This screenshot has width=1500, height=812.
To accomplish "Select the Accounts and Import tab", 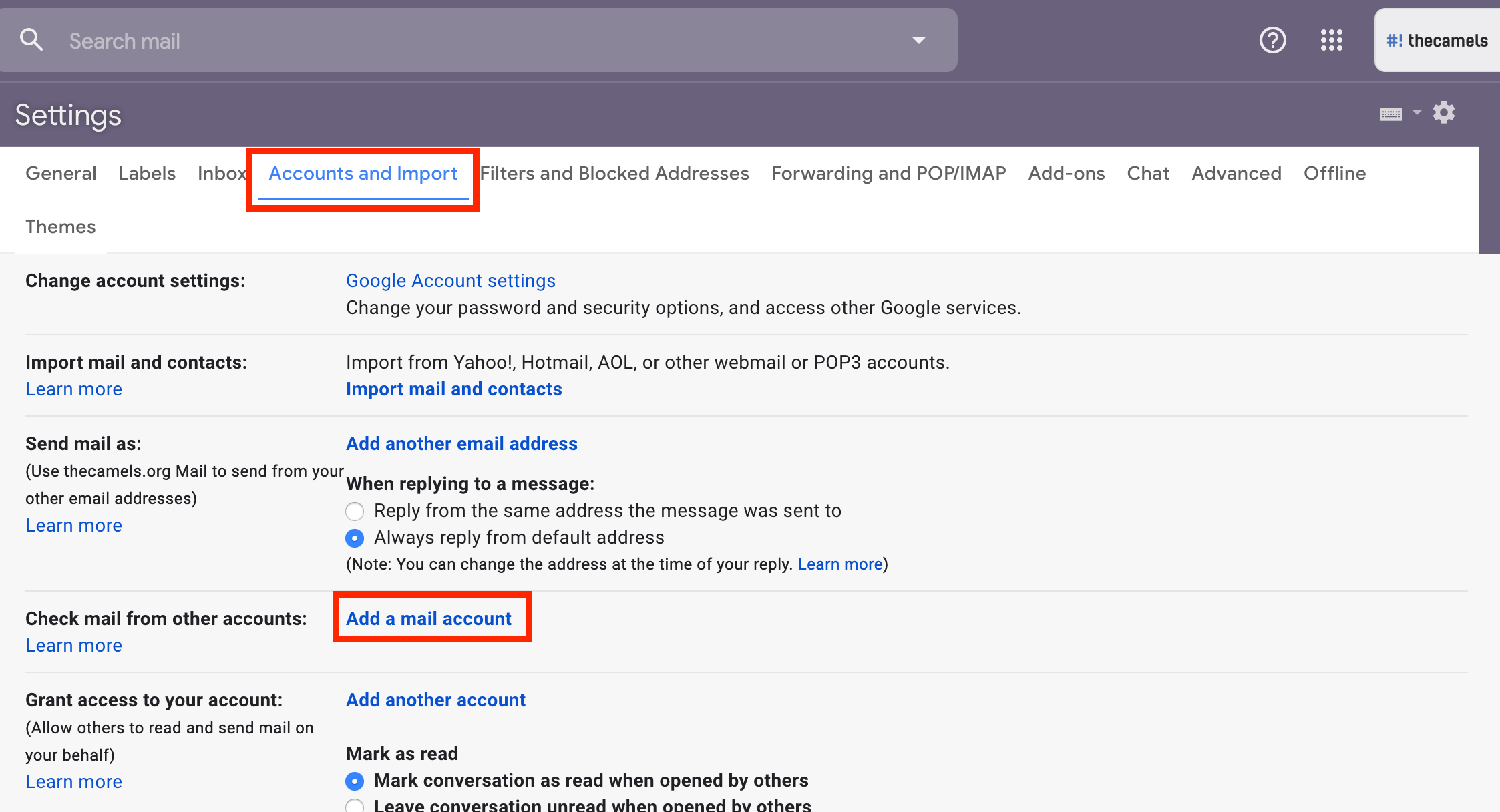I will (x=363, y=174).
